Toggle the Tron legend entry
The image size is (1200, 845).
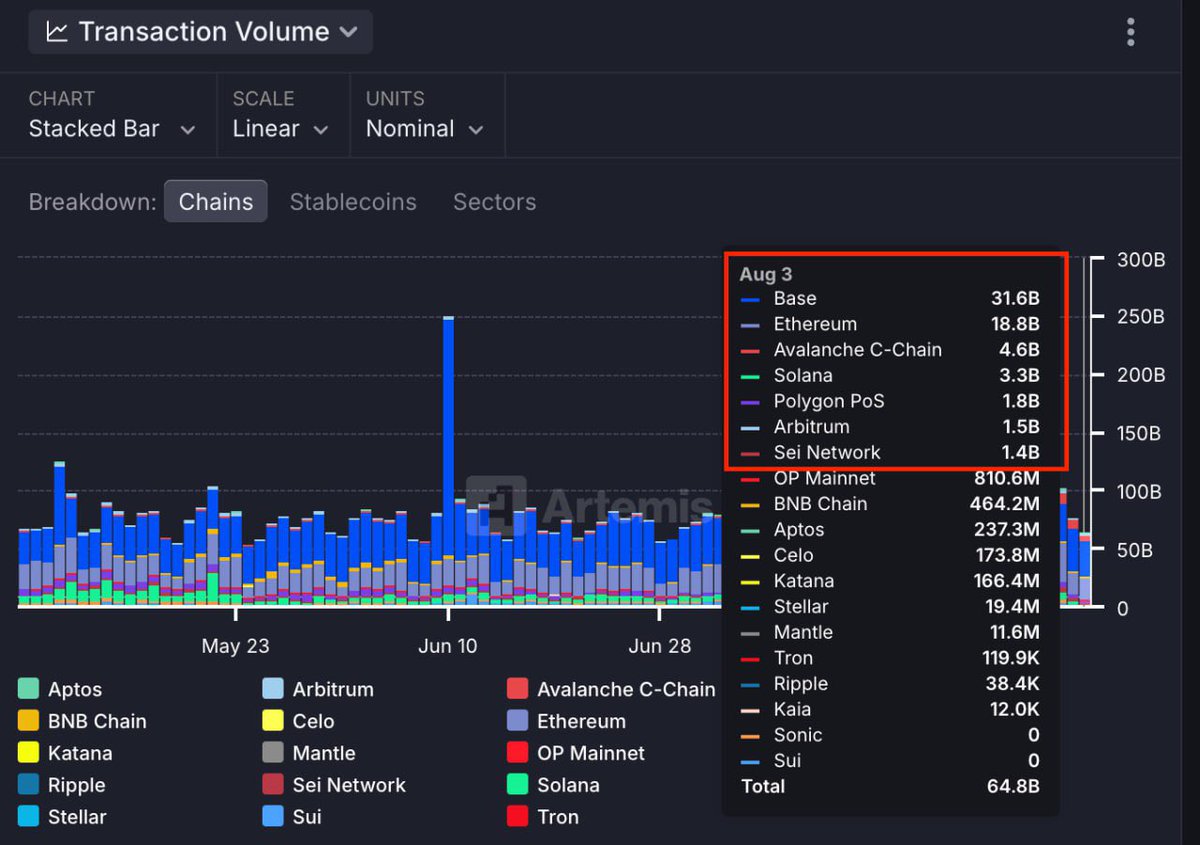[x=543, y=817]
